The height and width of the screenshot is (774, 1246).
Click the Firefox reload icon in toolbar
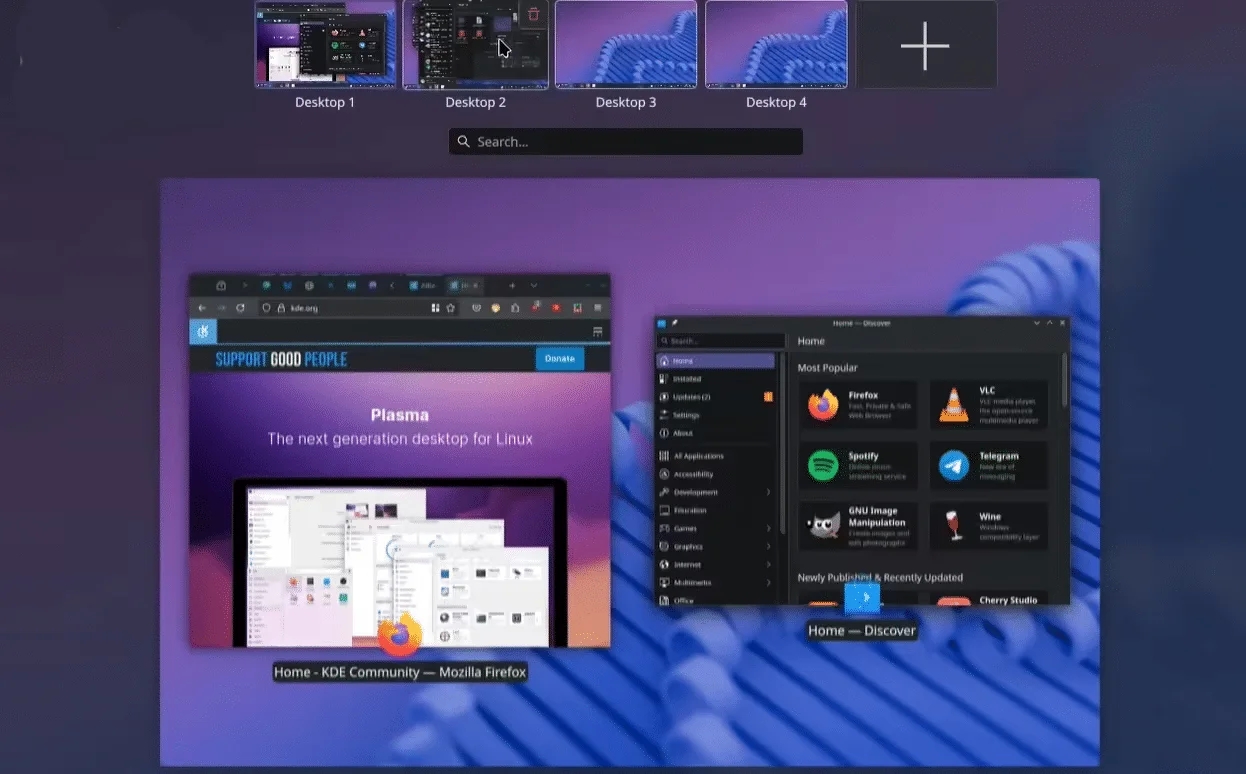click(240, 308)
